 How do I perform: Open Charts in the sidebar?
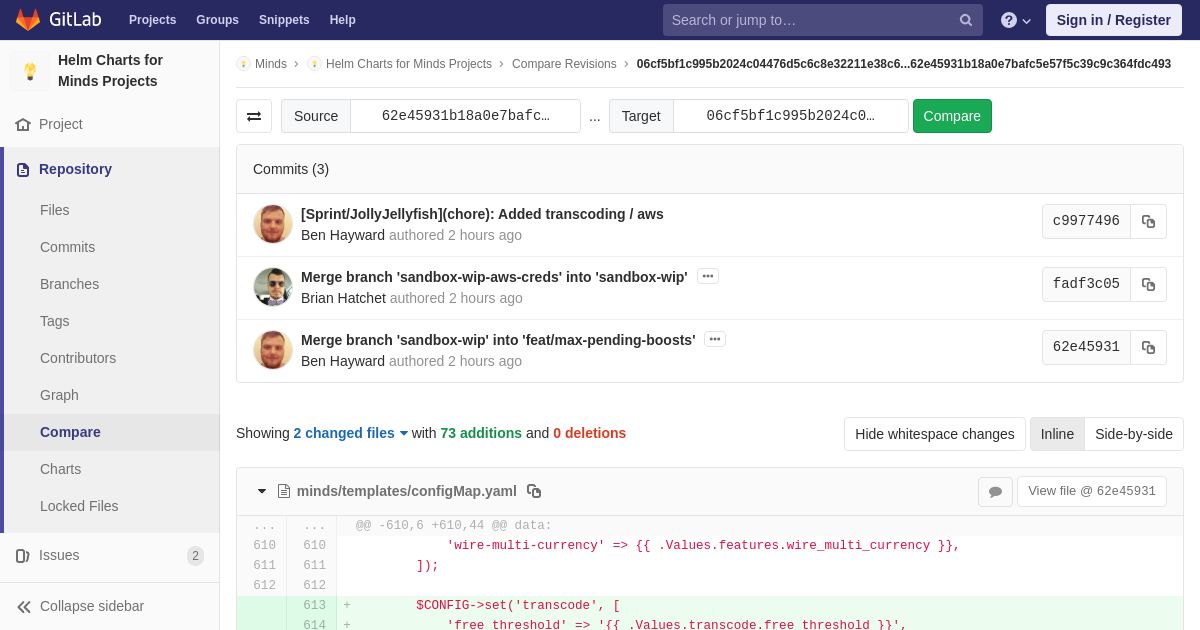click(60, 469)
